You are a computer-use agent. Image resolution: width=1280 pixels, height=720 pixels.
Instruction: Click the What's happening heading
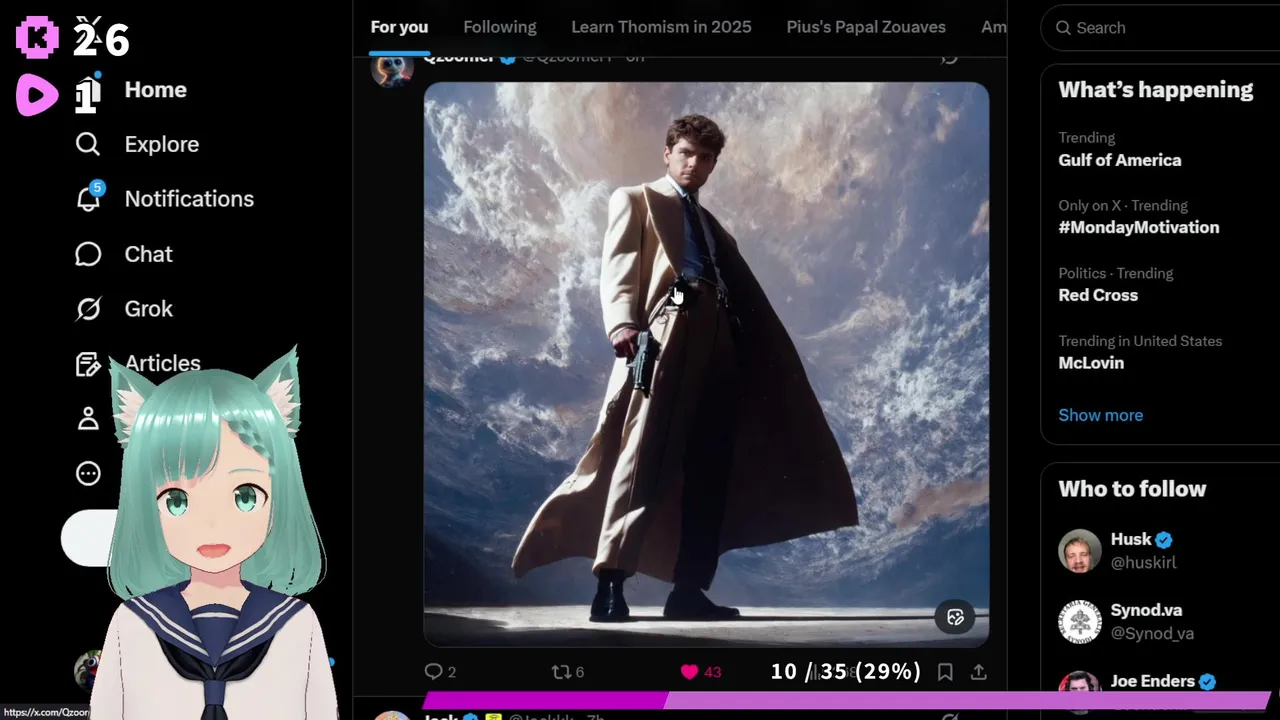point(1155,89)
